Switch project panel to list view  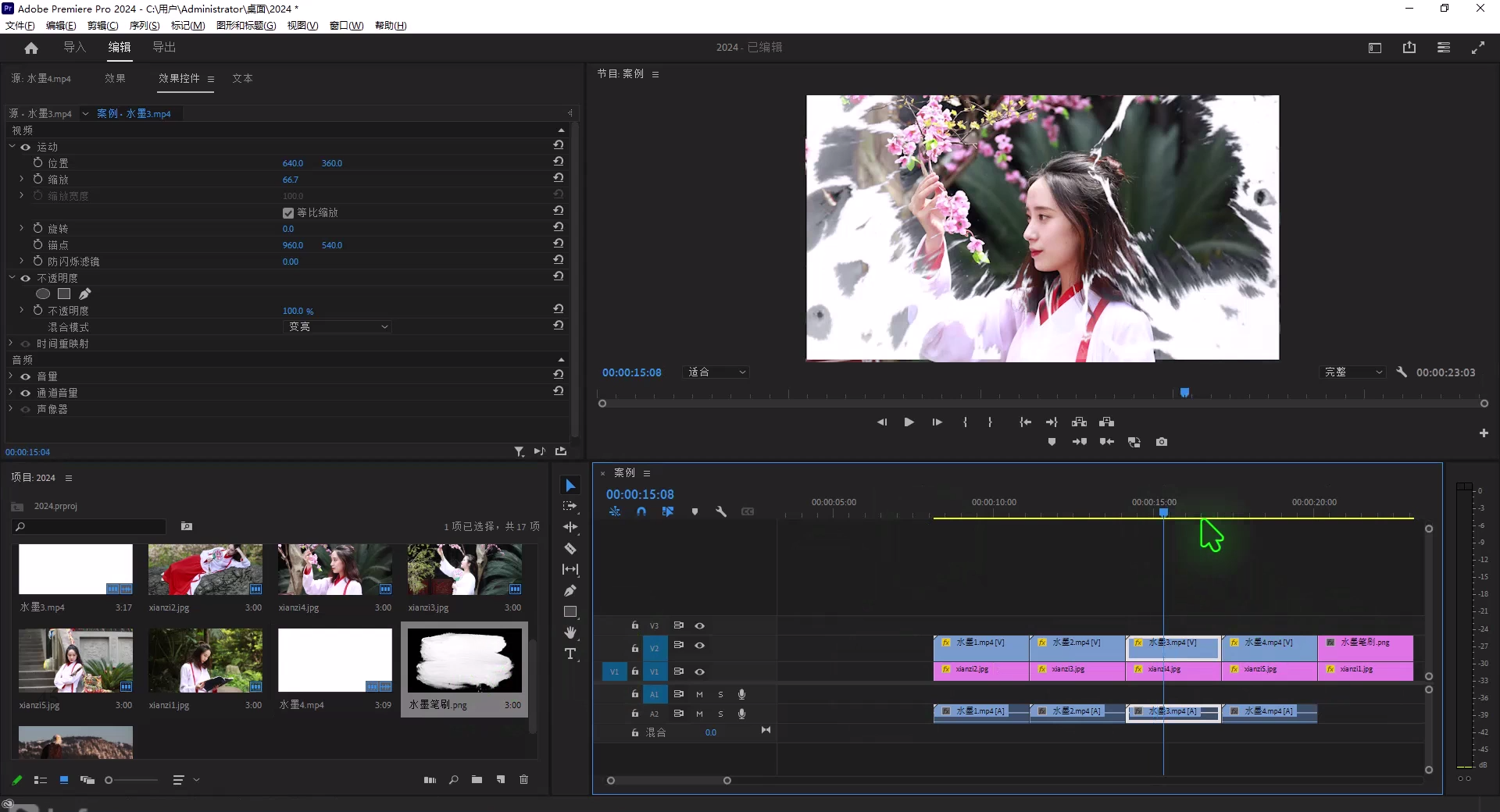[x=41, y=780]
